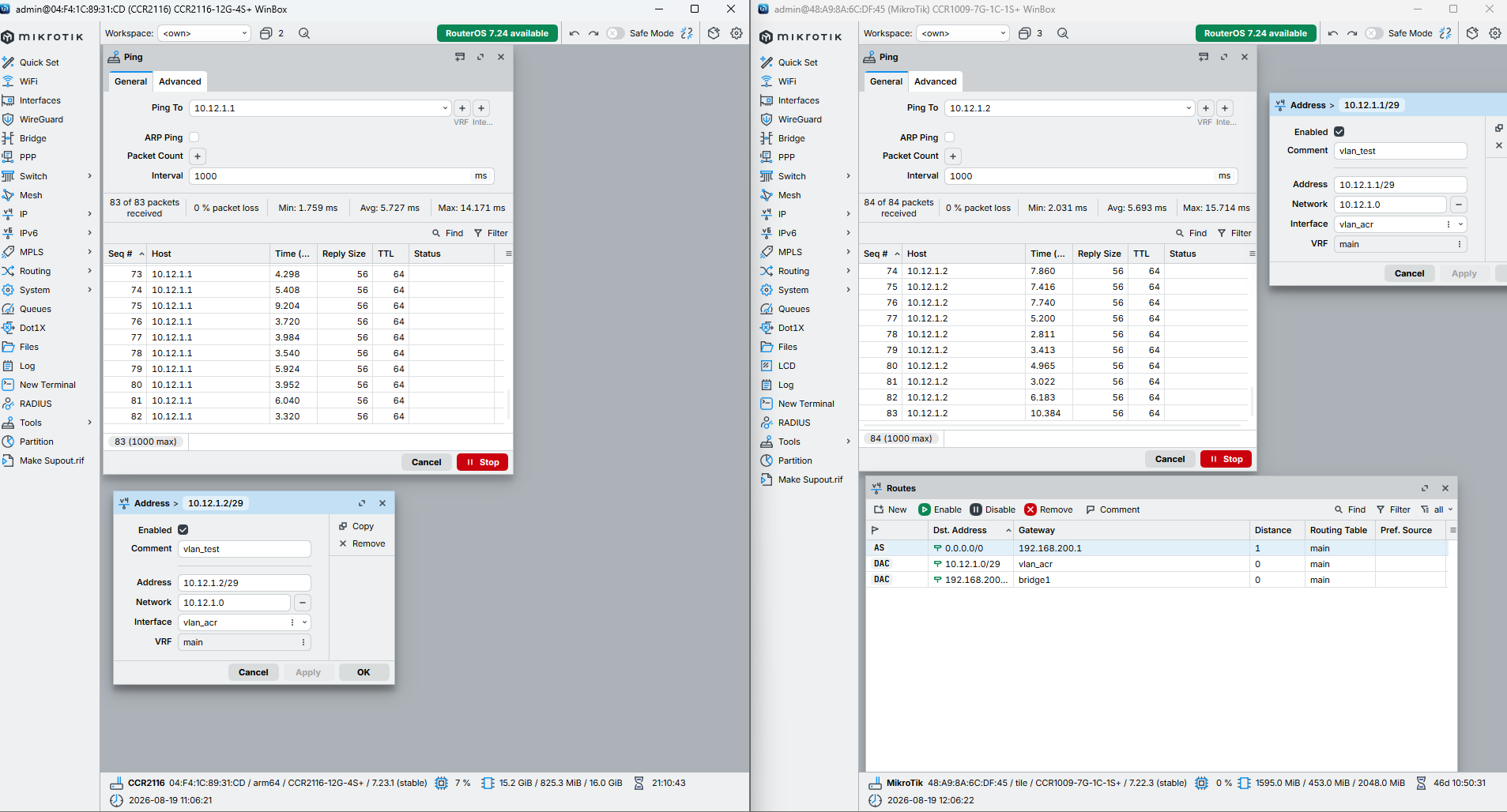The height and width of the screenshot is (812, 1507).
Task: Open Quick Set in the CCR1009 window
Action: point(797,62)
